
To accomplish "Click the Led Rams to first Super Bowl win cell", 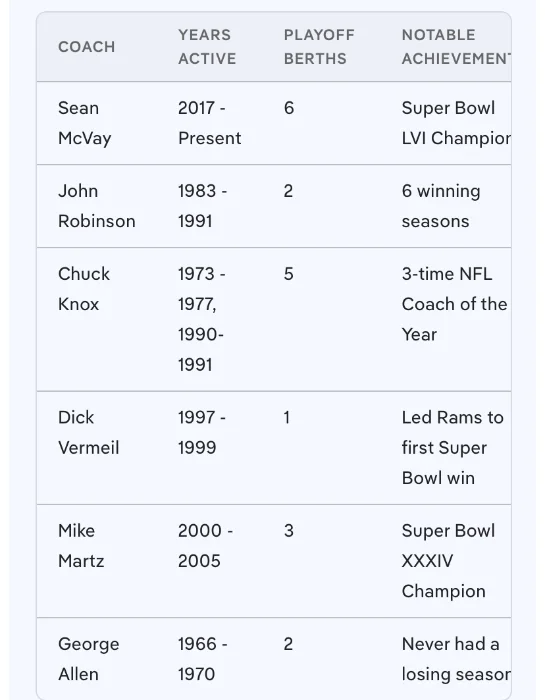I will [453, 448].
